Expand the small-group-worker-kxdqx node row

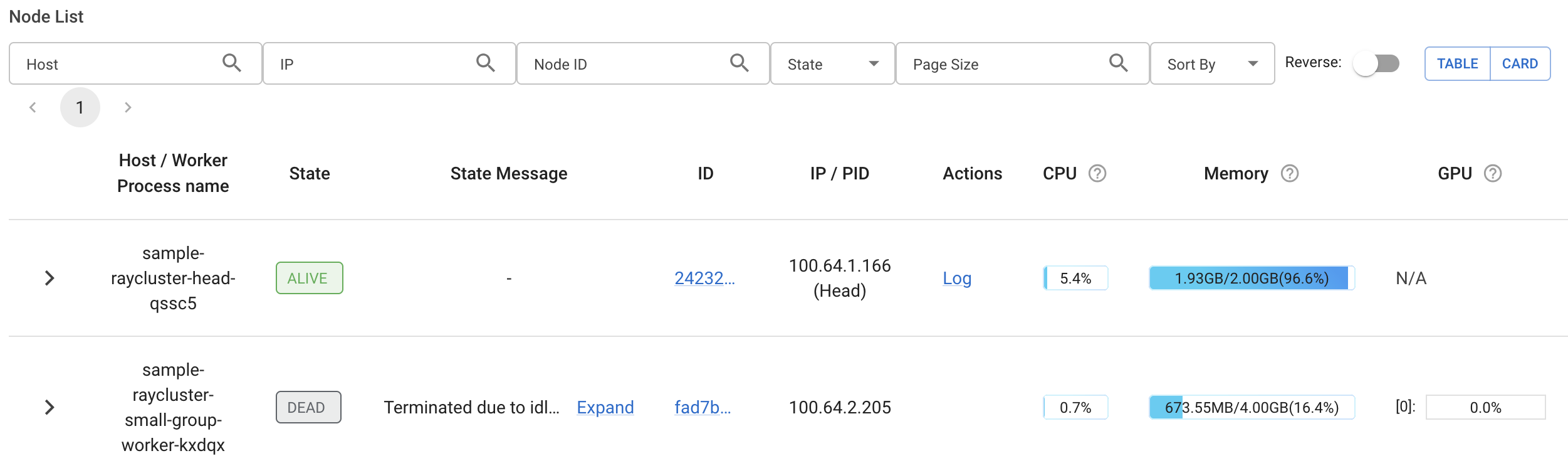[50, 407]
